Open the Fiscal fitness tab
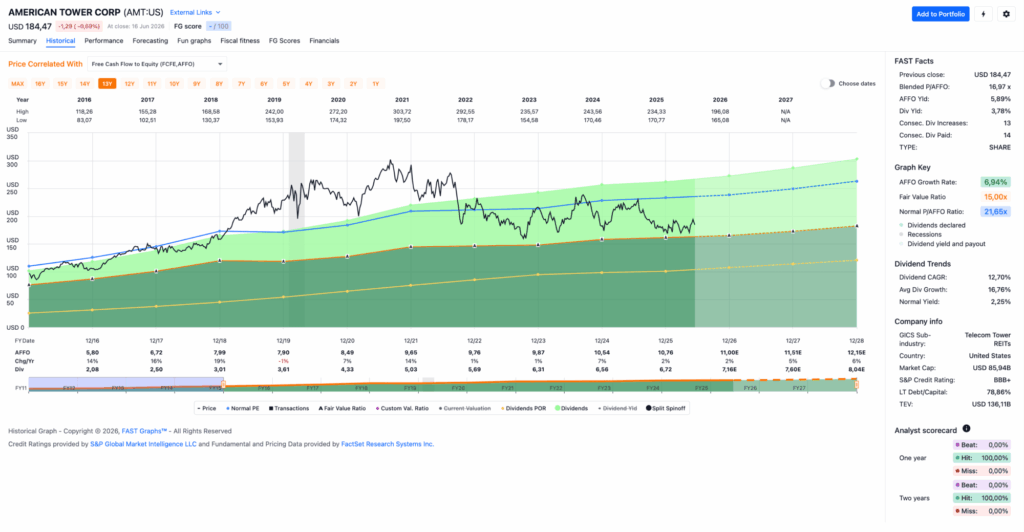The height and width of the screenshot is (532, 1024). pos(240,40)
